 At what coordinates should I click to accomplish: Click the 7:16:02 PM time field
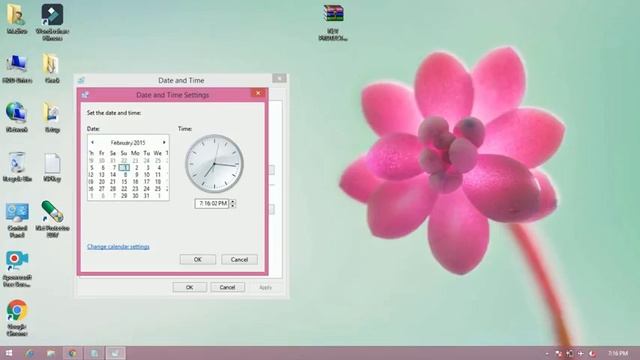pyautogui.click(x=212, y=203)
